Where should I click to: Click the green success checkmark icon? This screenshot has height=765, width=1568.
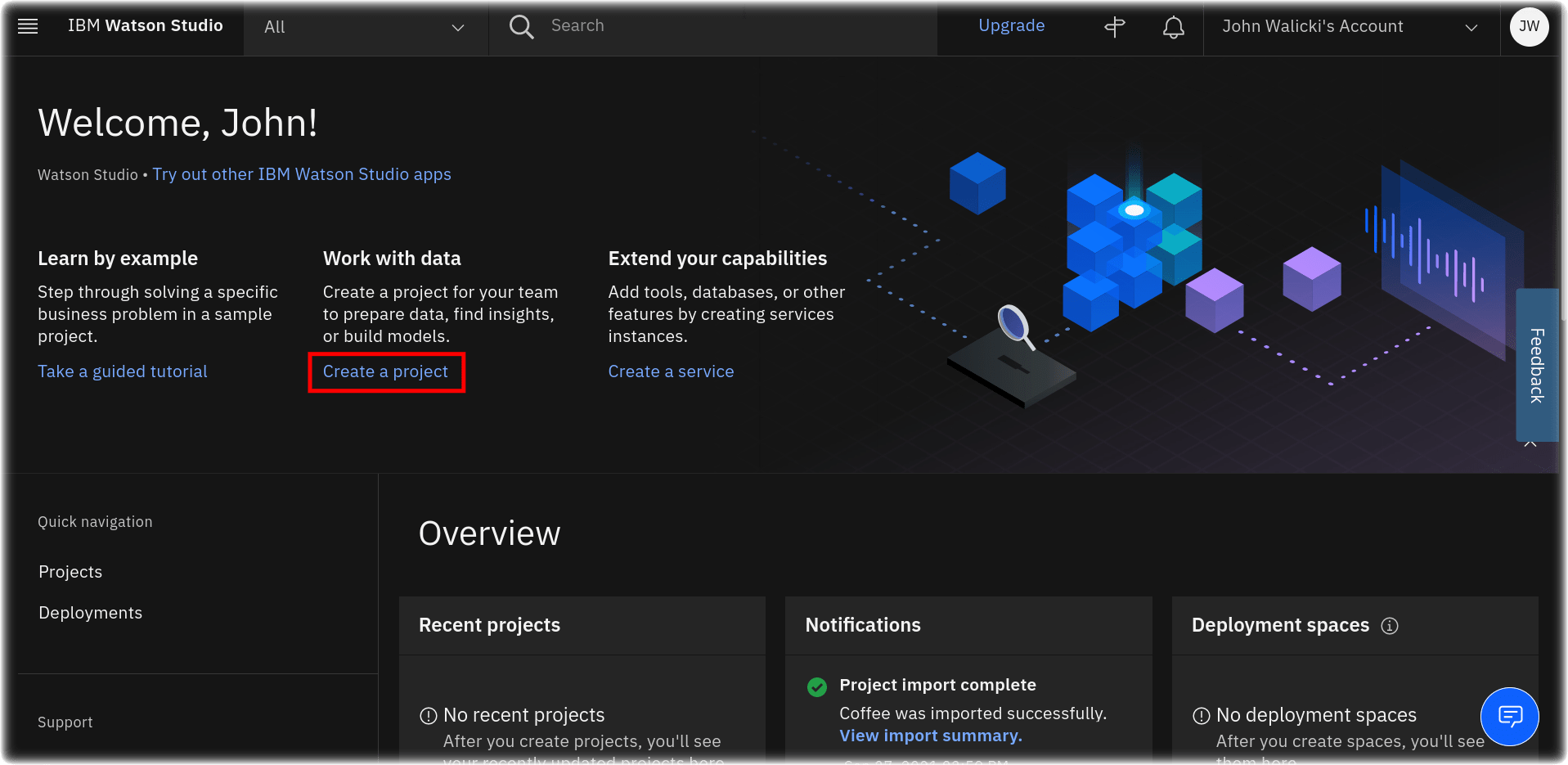816,687
